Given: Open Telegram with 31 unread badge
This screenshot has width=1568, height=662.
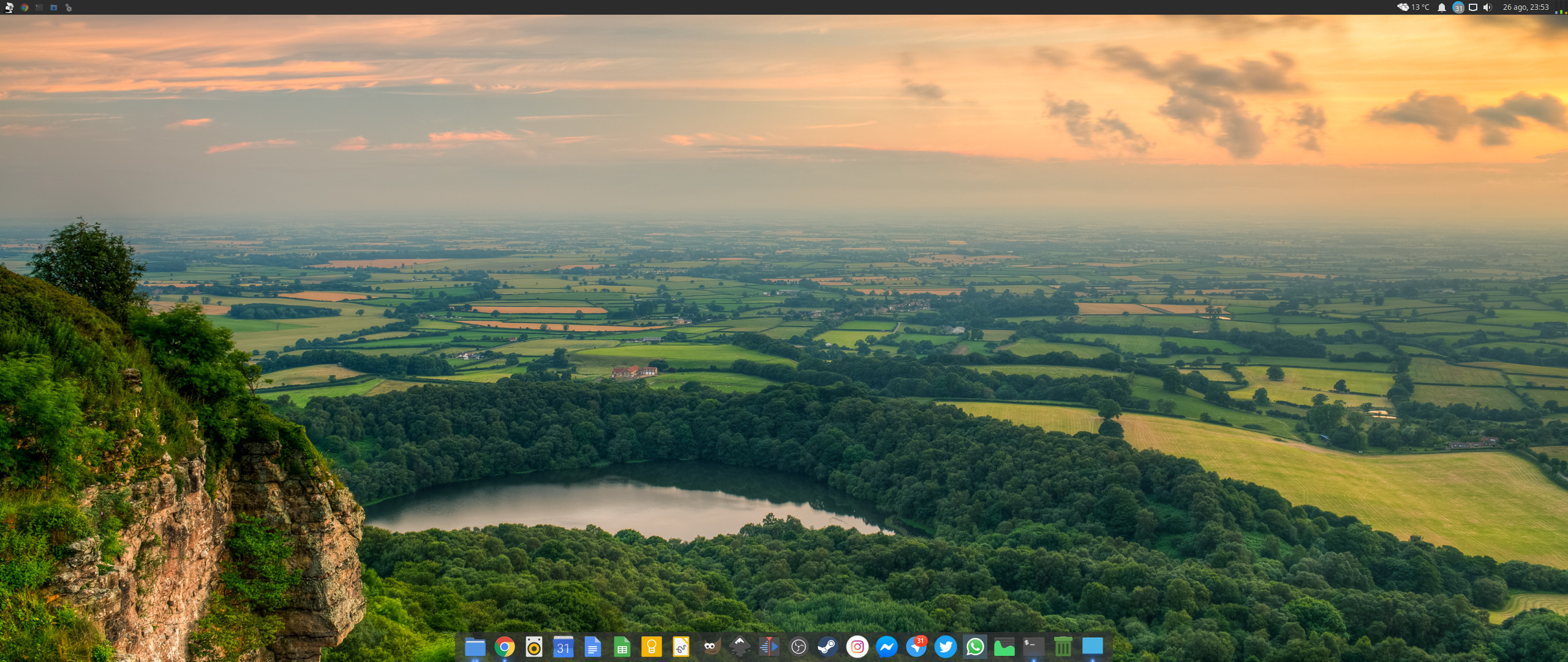Looking at the screenshot, I should pyautogui.click(x=916, y=647).
